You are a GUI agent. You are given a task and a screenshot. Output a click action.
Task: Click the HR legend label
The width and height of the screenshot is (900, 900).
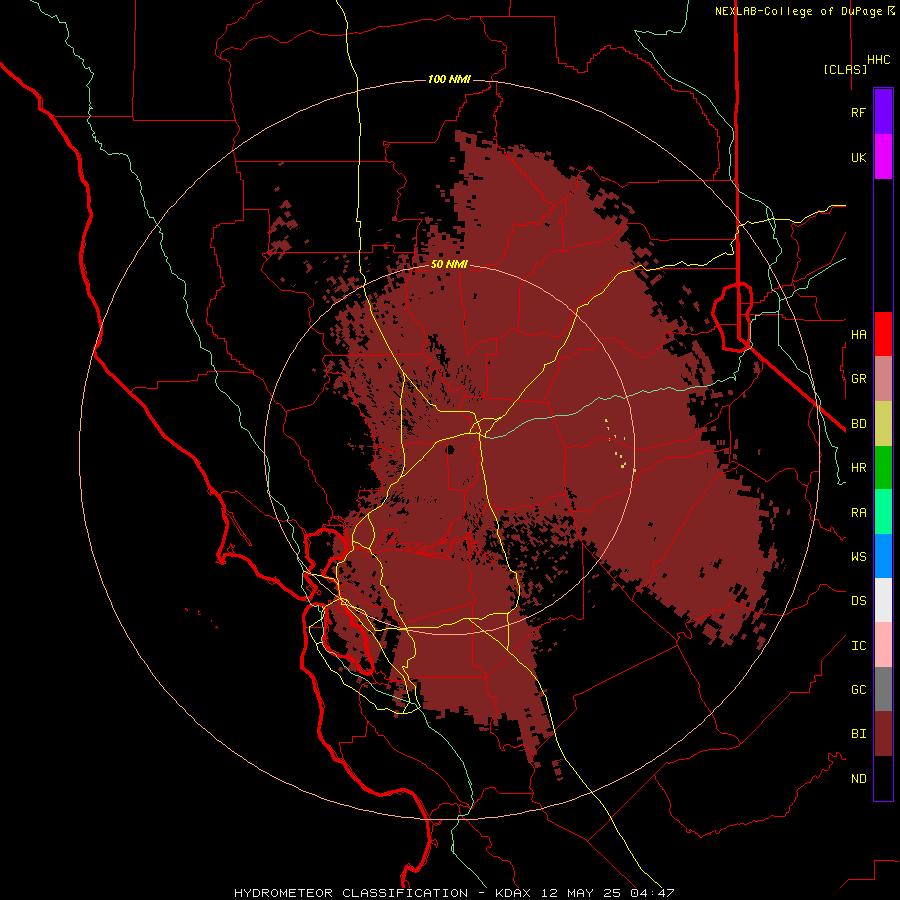pos(858,468)
